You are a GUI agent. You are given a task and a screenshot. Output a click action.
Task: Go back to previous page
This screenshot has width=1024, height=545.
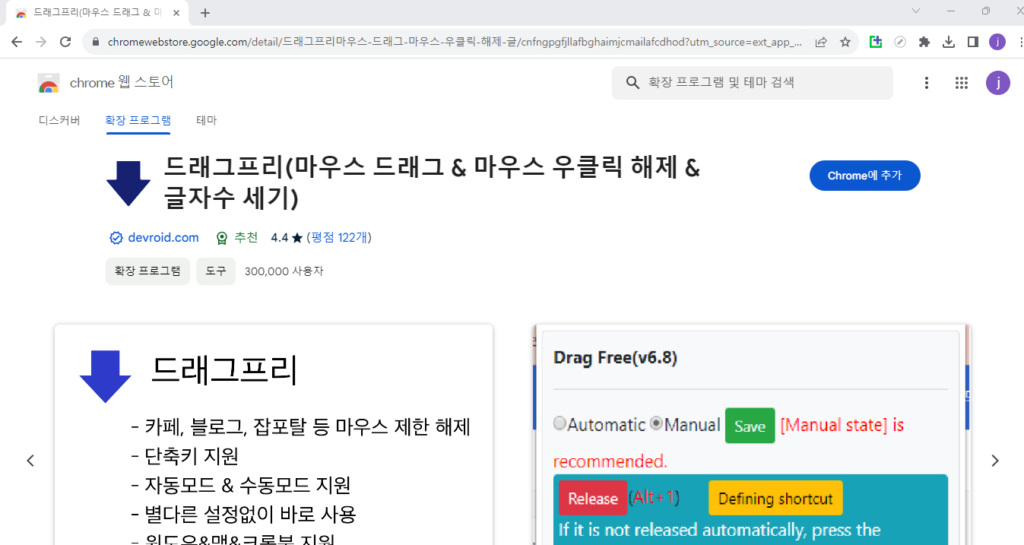pyautogui.click(x=17, y=42)
